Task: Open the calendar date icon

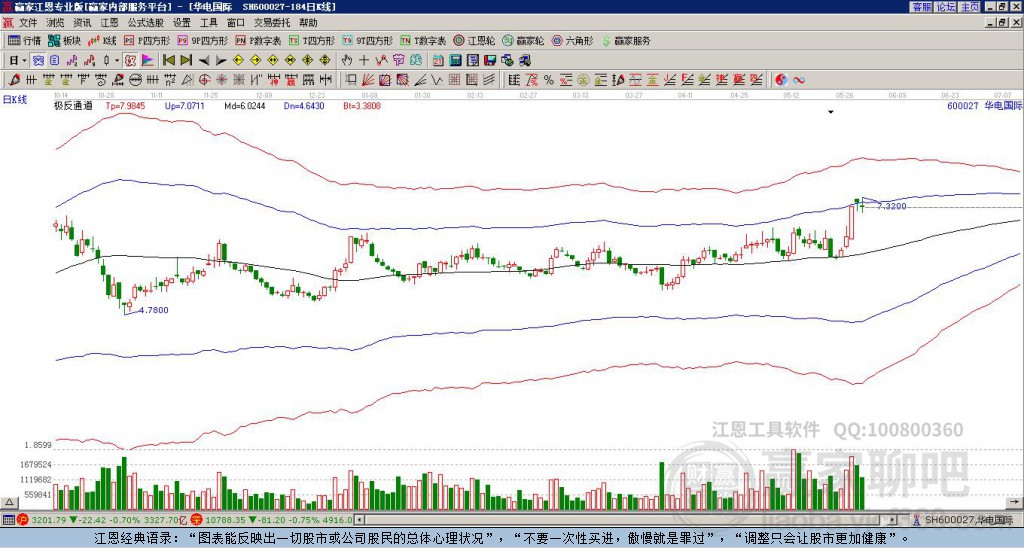Action: (x=438, y=61)
